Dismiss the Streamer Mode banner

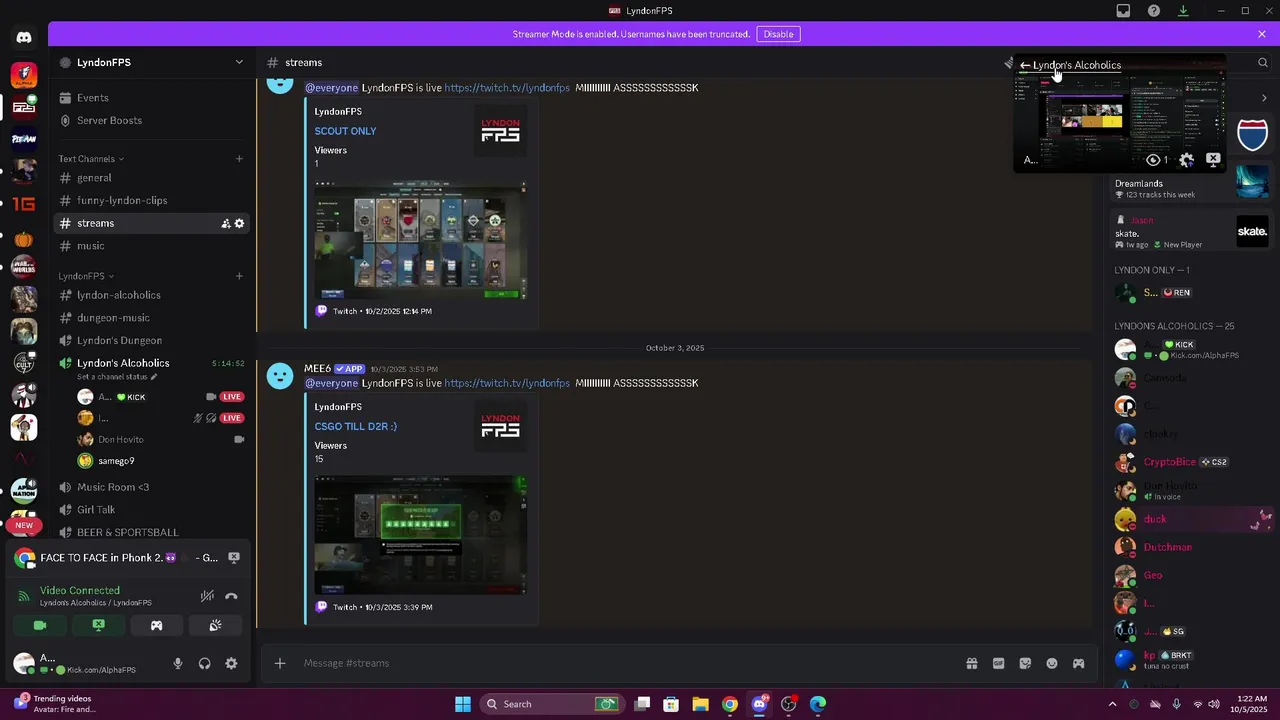pos(1262,34)
